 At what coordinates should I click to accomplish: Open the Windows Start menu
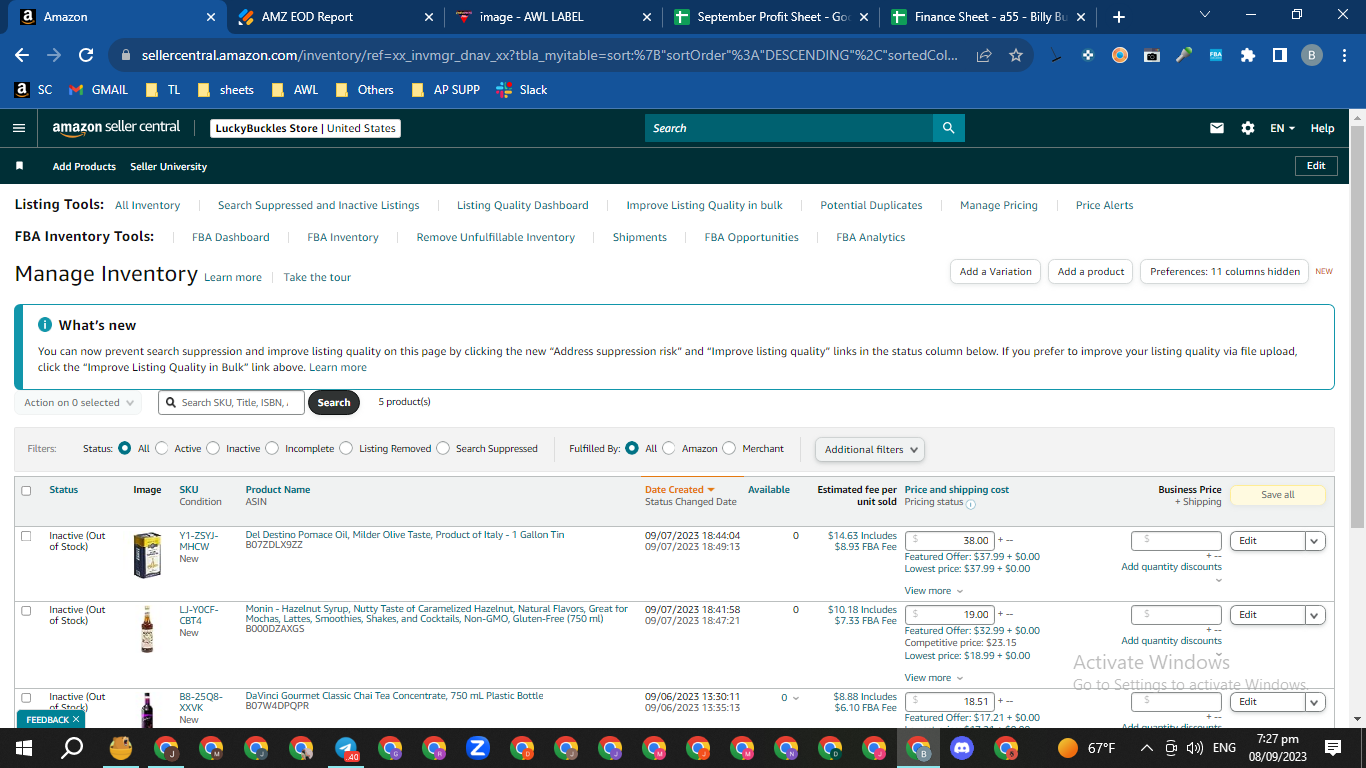click(23, 748)
